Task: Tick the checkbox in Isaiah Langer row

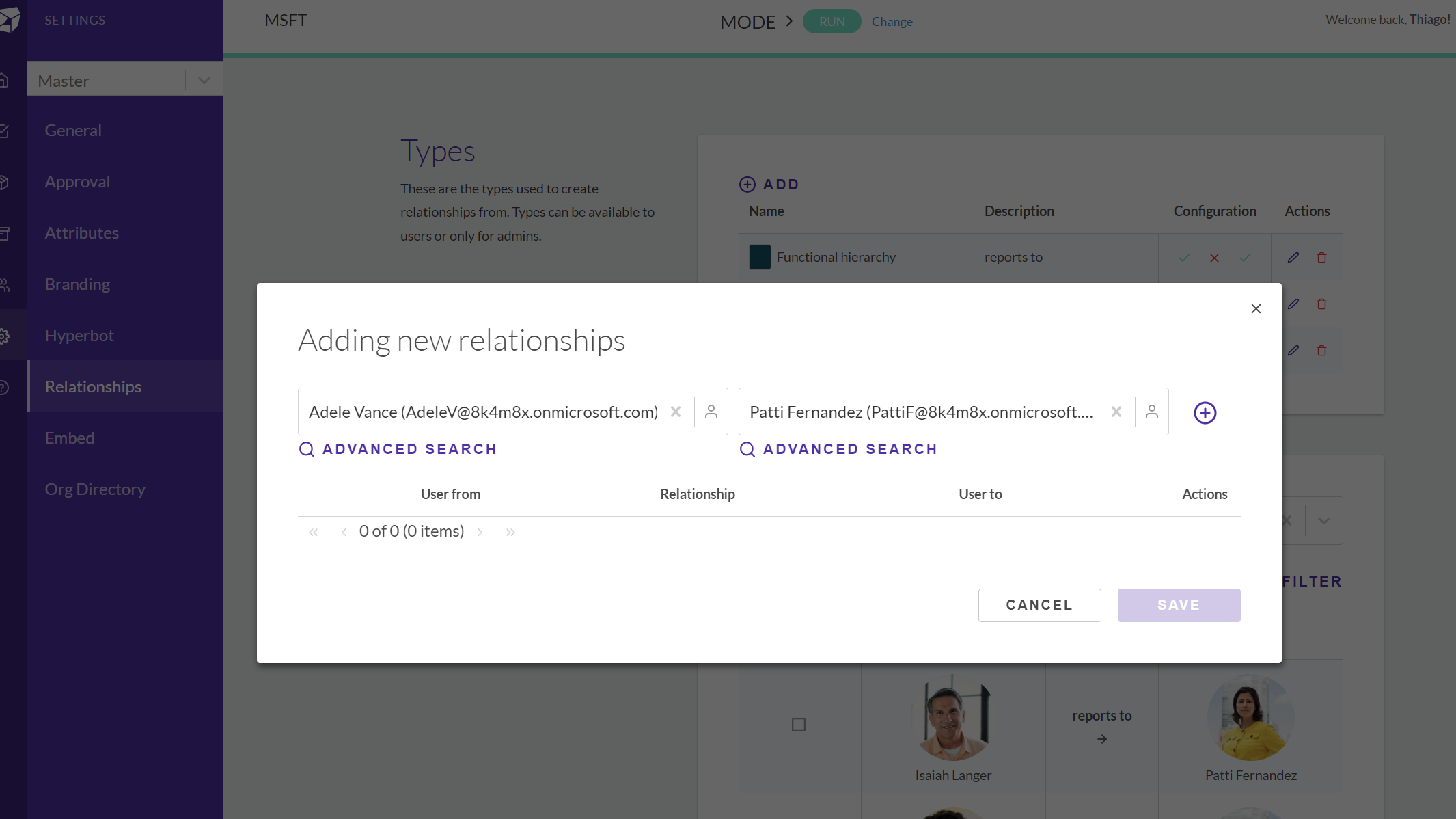Action: 799,725
